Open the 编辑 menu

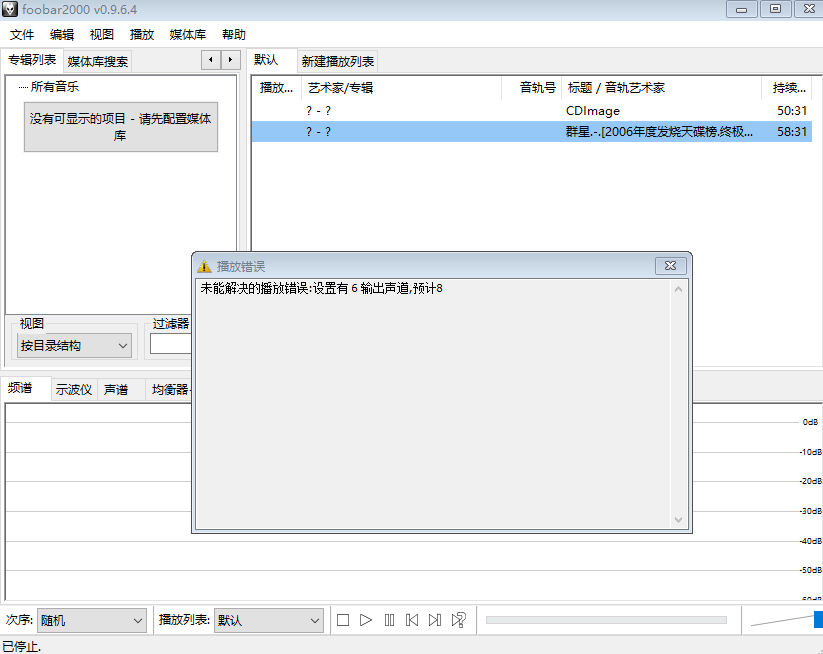pyautogui.click(x=62, y=35)
